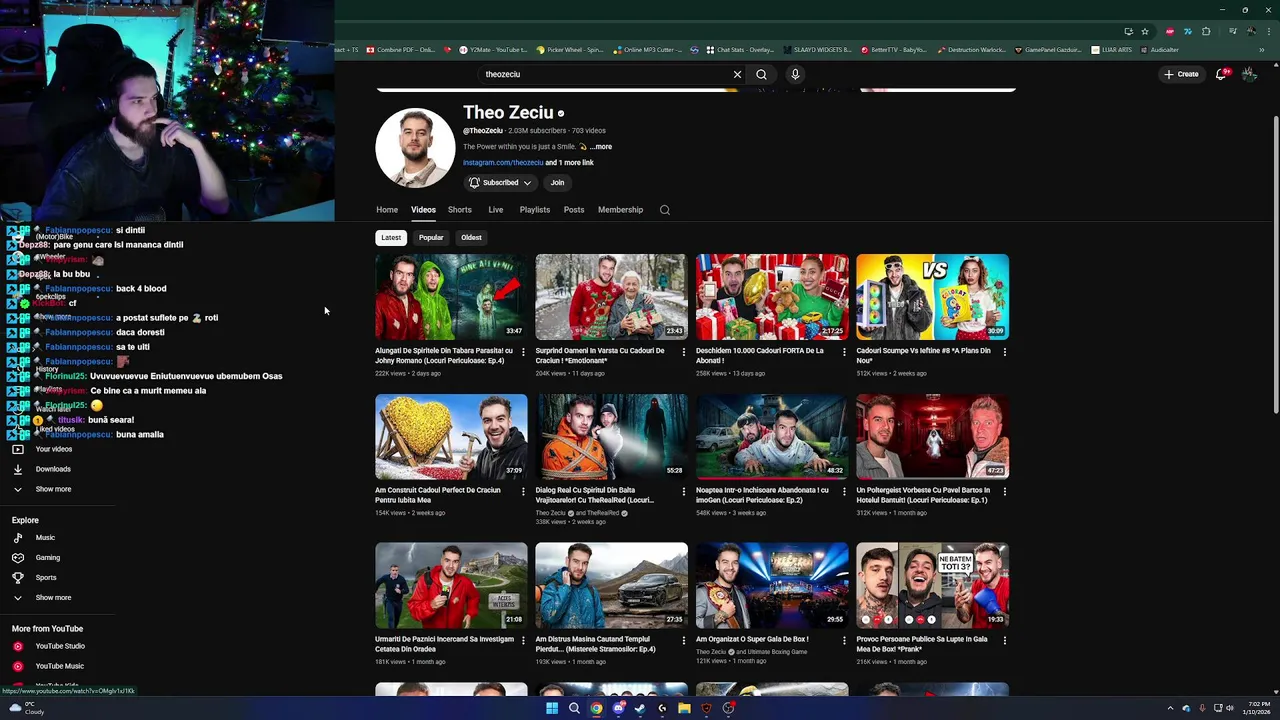Open options for Surprind Oameni in Varsta video
The width and height of the screenshot is (1280, 720).
684,352
